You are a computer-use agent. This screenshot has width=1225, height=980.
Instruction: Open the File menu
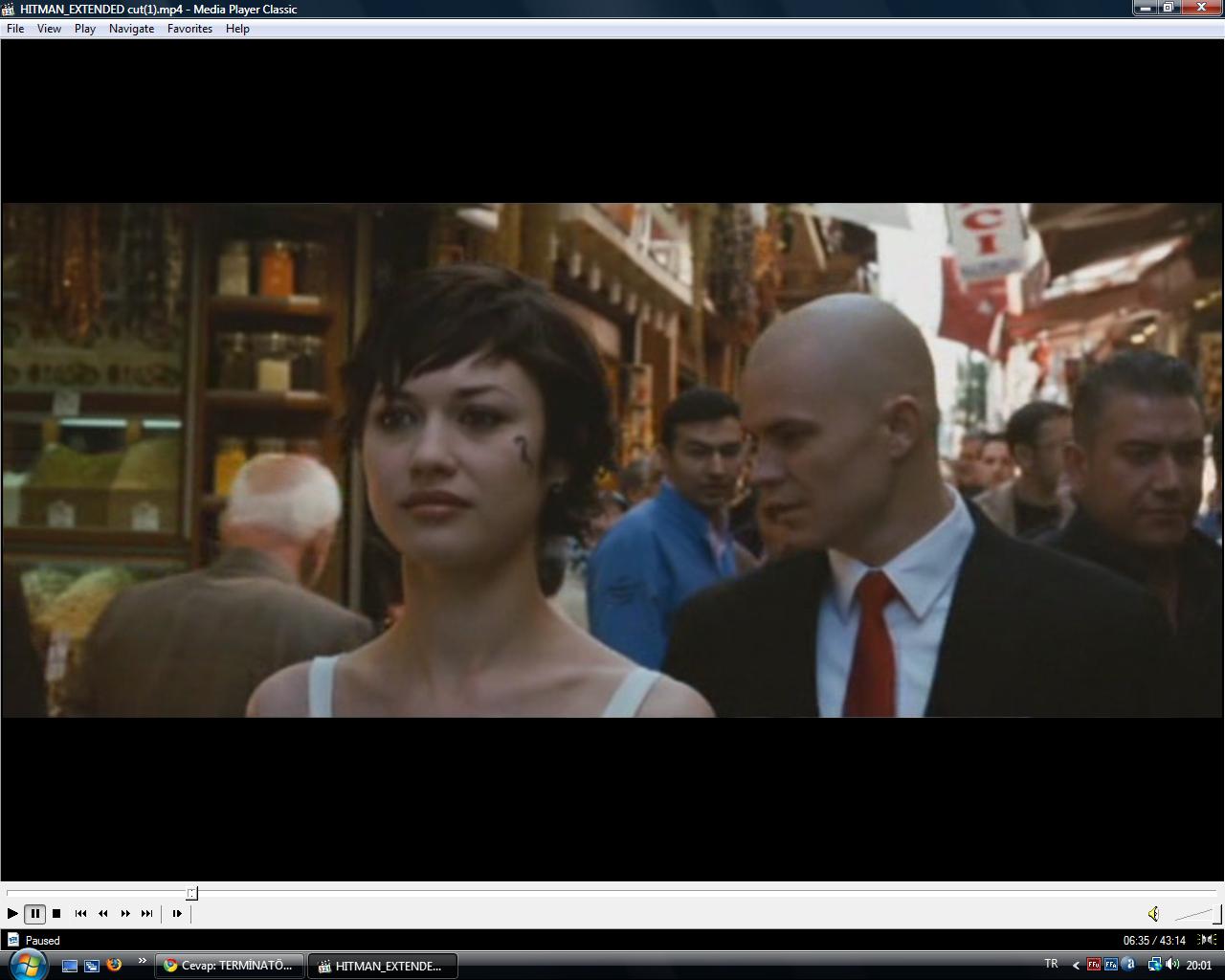pyautogui.click(x=15, y=29)
